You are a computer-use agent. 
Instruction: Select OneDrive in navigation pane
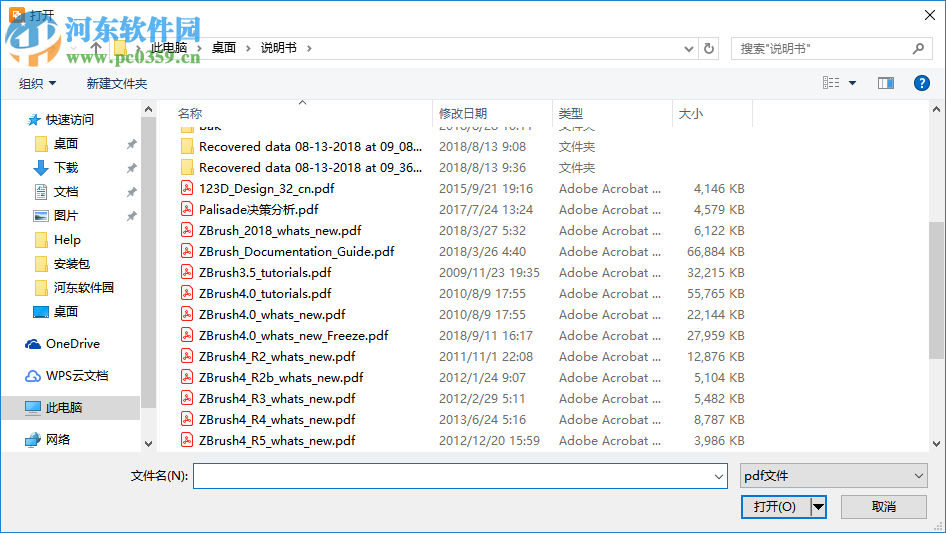pyautogui.click(x=72, y=343)
